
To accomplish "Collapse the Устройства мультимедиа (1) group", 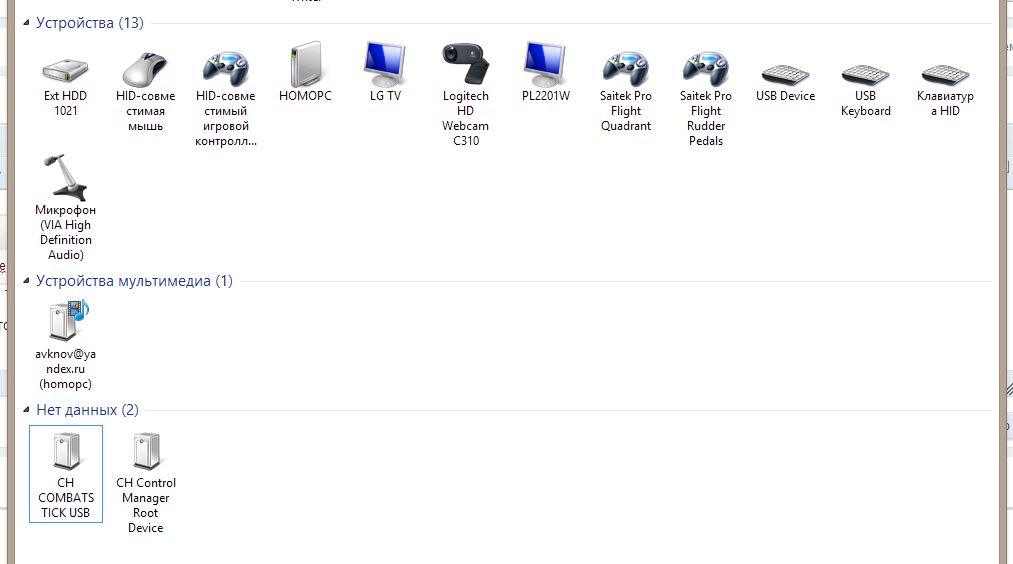I will (x=26, y=280).
